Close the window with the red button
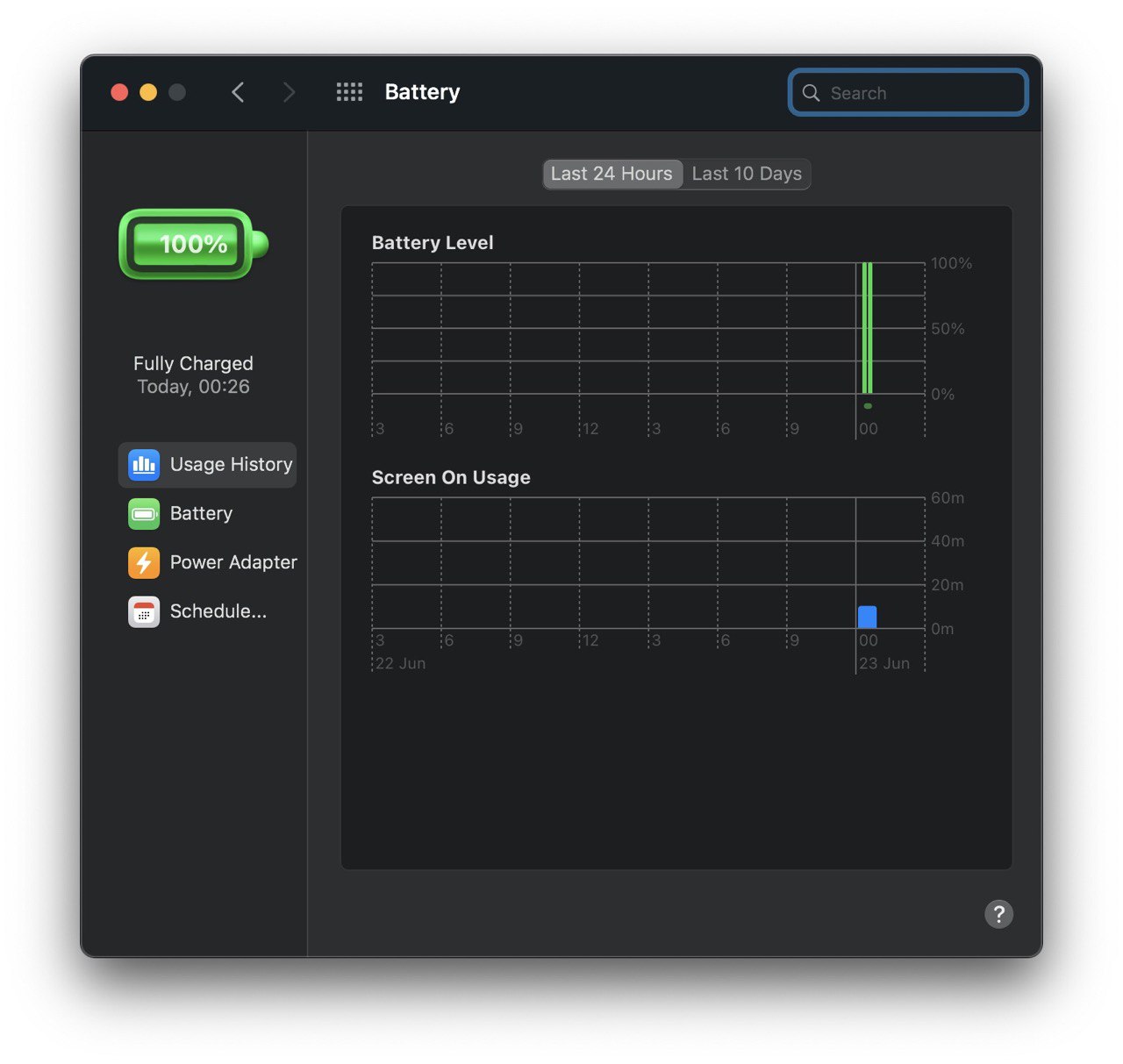Screen dimensions: 1123x1064 pyautogui.click(x=120, y=92)
